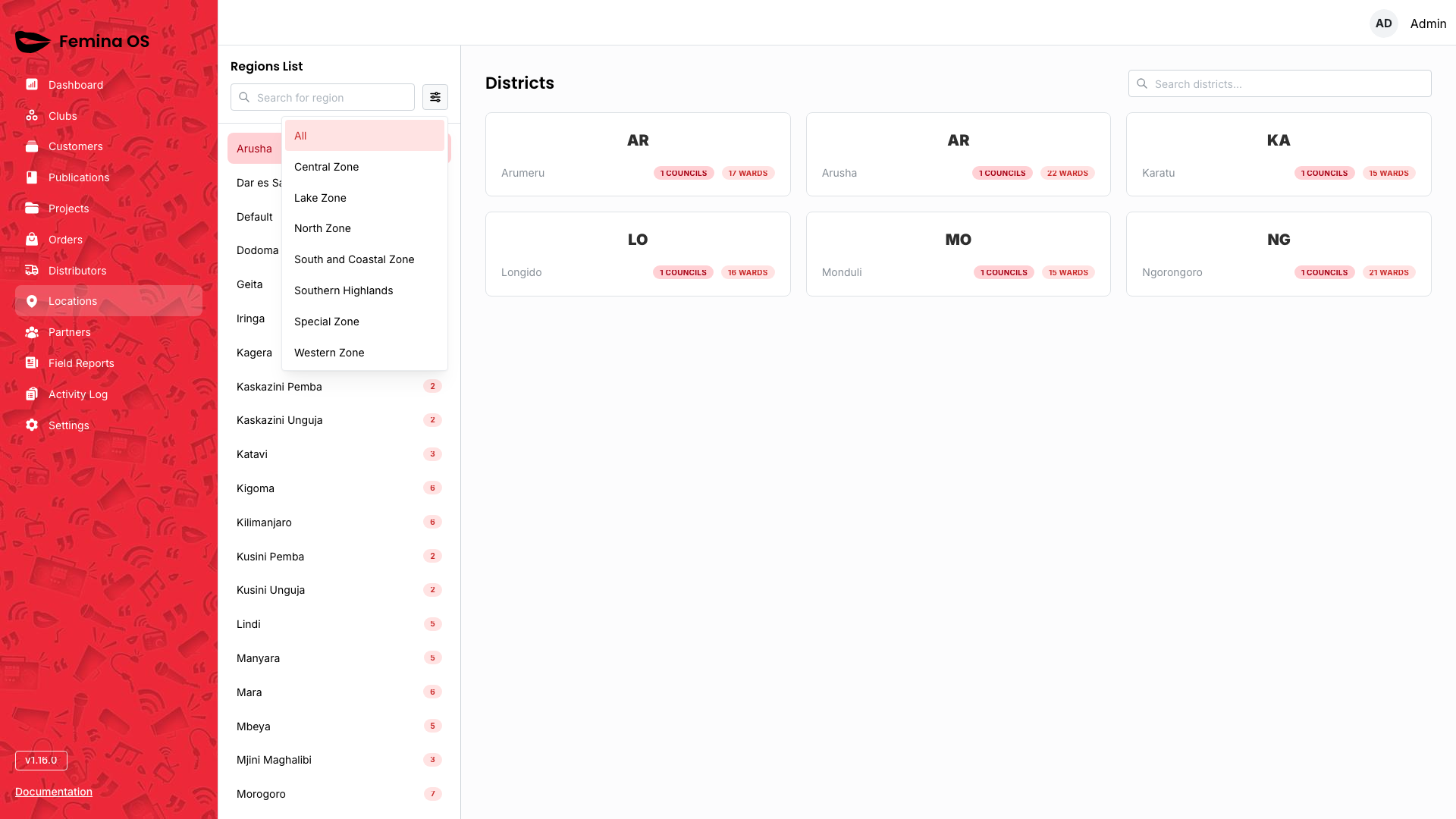Open Dashboard from sidebar menu

point(108,85)
